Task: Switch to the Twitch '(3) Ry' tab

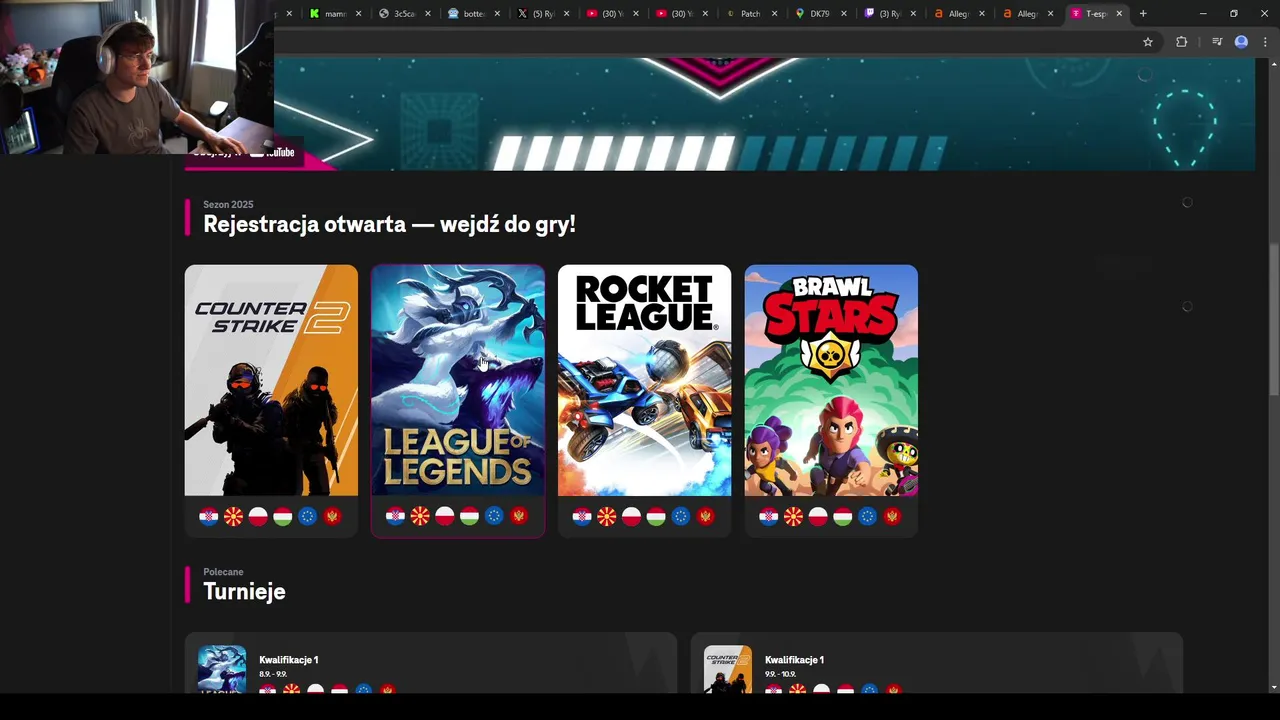Action: 889,13
